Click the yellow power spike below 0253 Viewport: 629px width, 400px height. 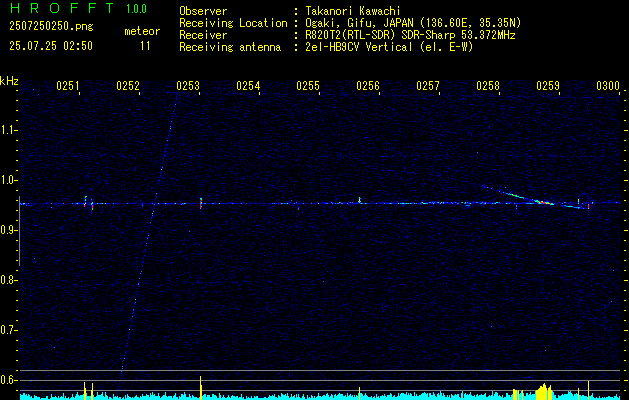pos(201,388)
